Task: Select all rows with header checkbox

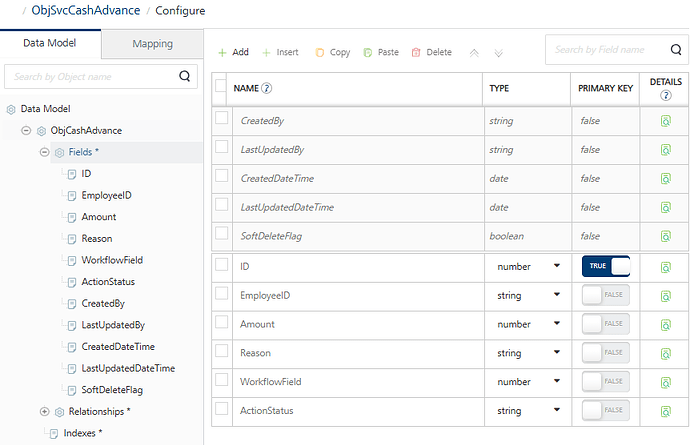Action: tap(221, 88)
